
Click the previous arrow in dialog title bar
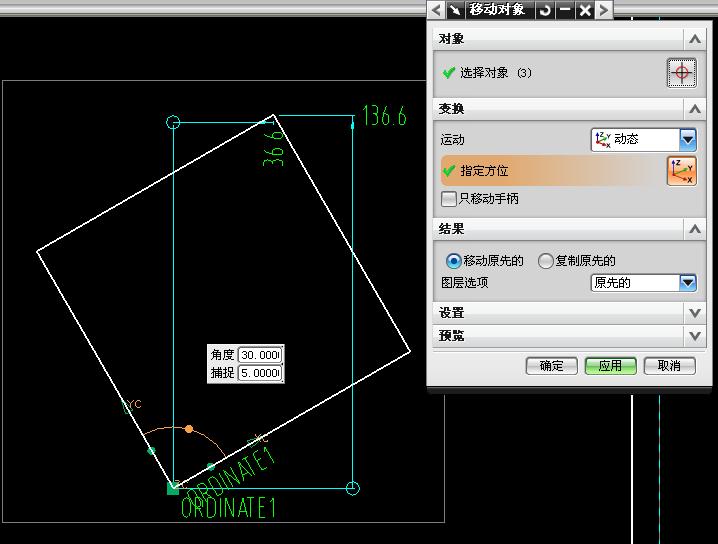click(436, 10)
